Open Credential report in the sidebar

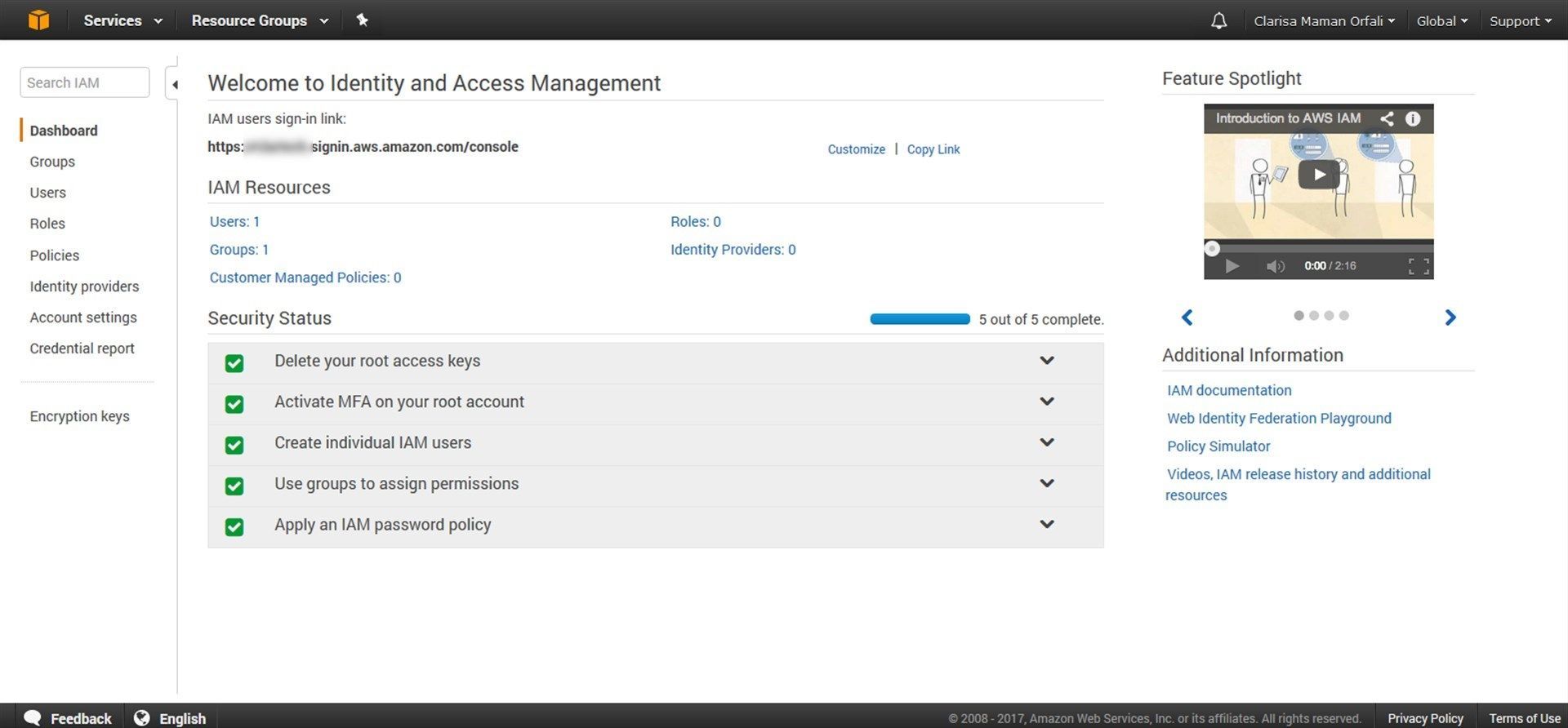click(x=82, y=348)
